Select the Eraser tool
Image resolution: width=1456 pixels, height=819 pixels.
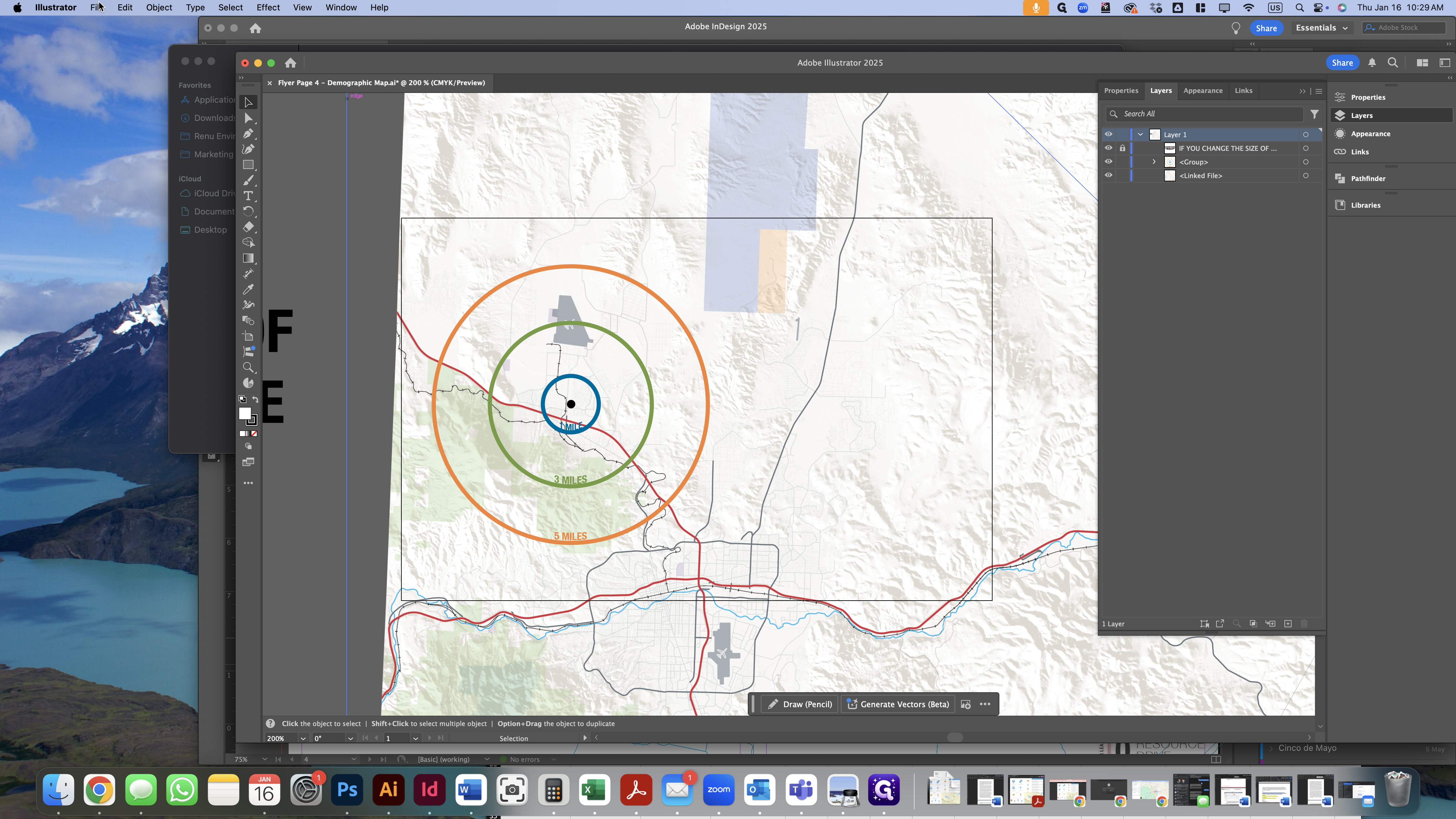(248, 227)
